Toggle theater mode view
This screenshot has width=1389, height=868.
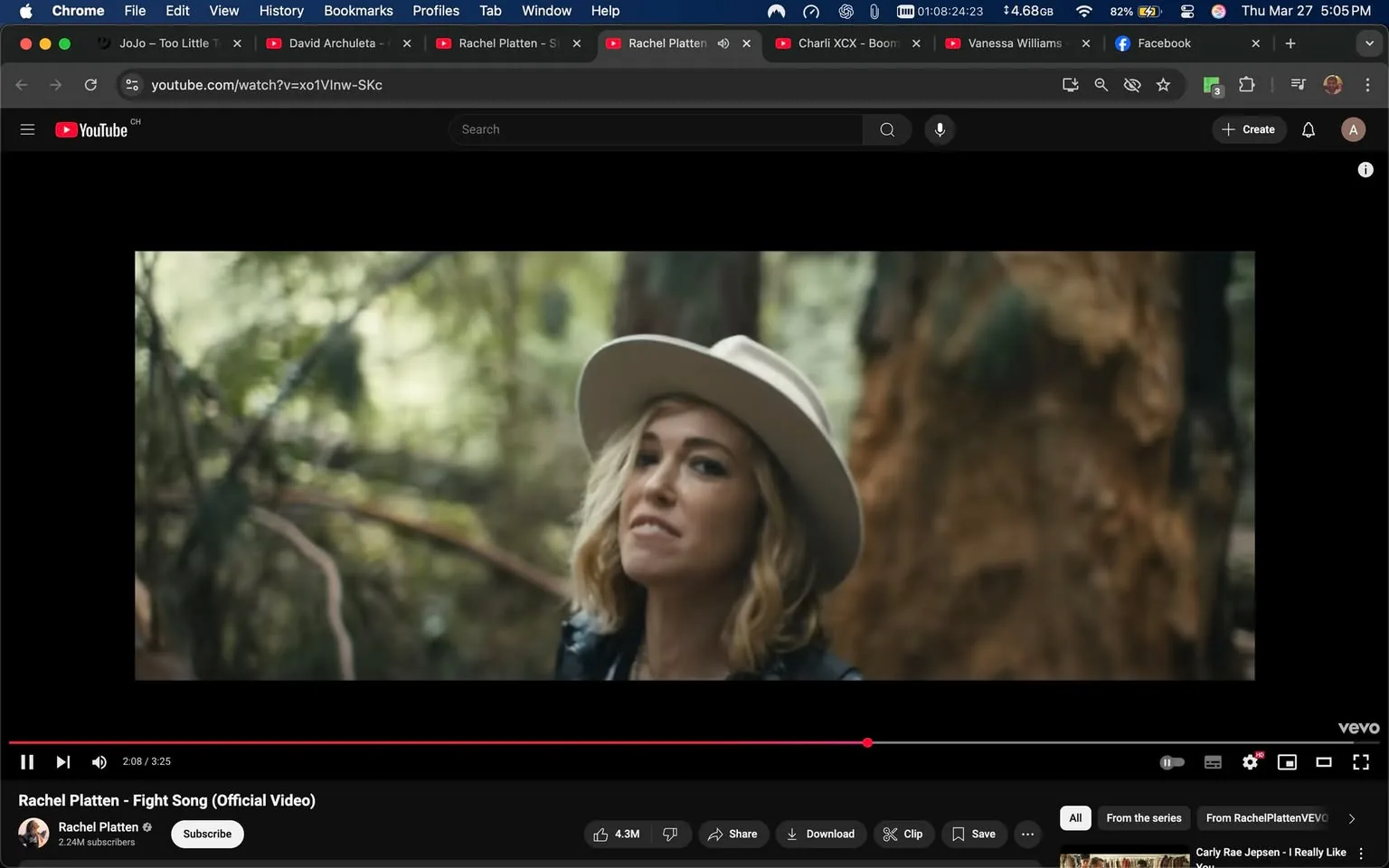pos(1324,761)
